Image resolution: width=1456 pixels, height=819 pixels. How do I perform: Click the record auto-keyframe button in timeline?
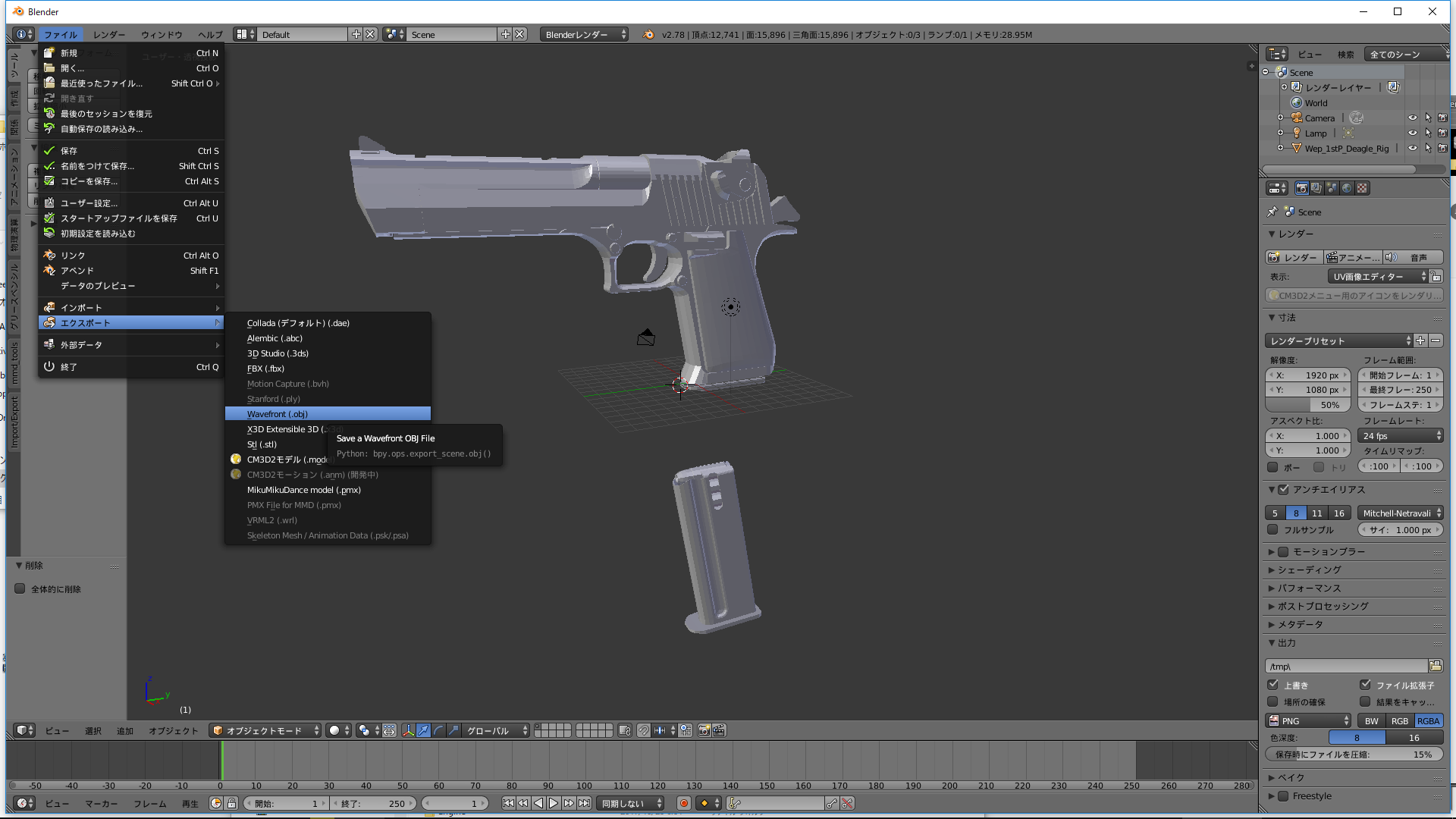pyautogui.click(x=683, y=803)
